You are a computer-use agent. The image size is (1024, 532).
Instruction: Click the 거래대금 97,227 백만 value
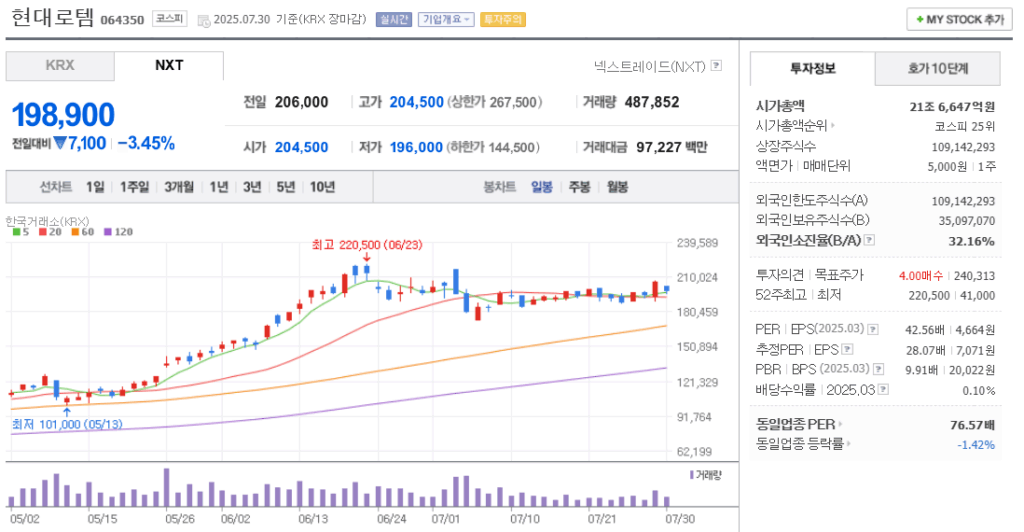click(x=672, y=148)
